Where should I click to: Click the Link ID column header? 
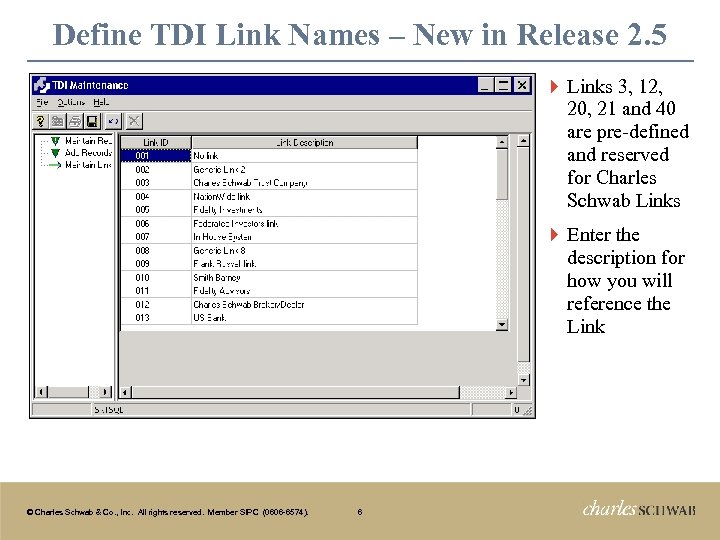click(156, 142)
